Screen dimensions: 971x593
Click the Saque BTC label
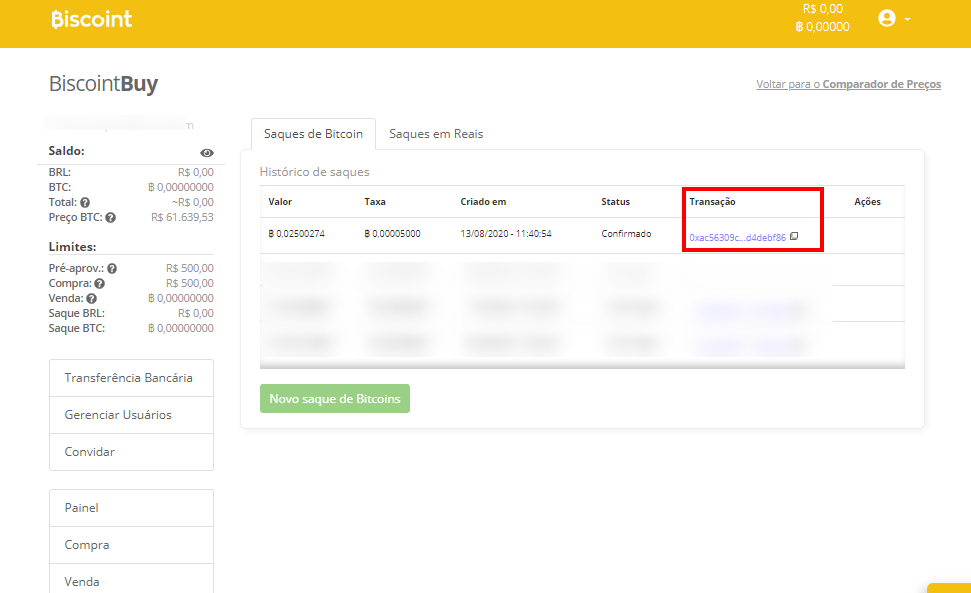coord(77,328)
